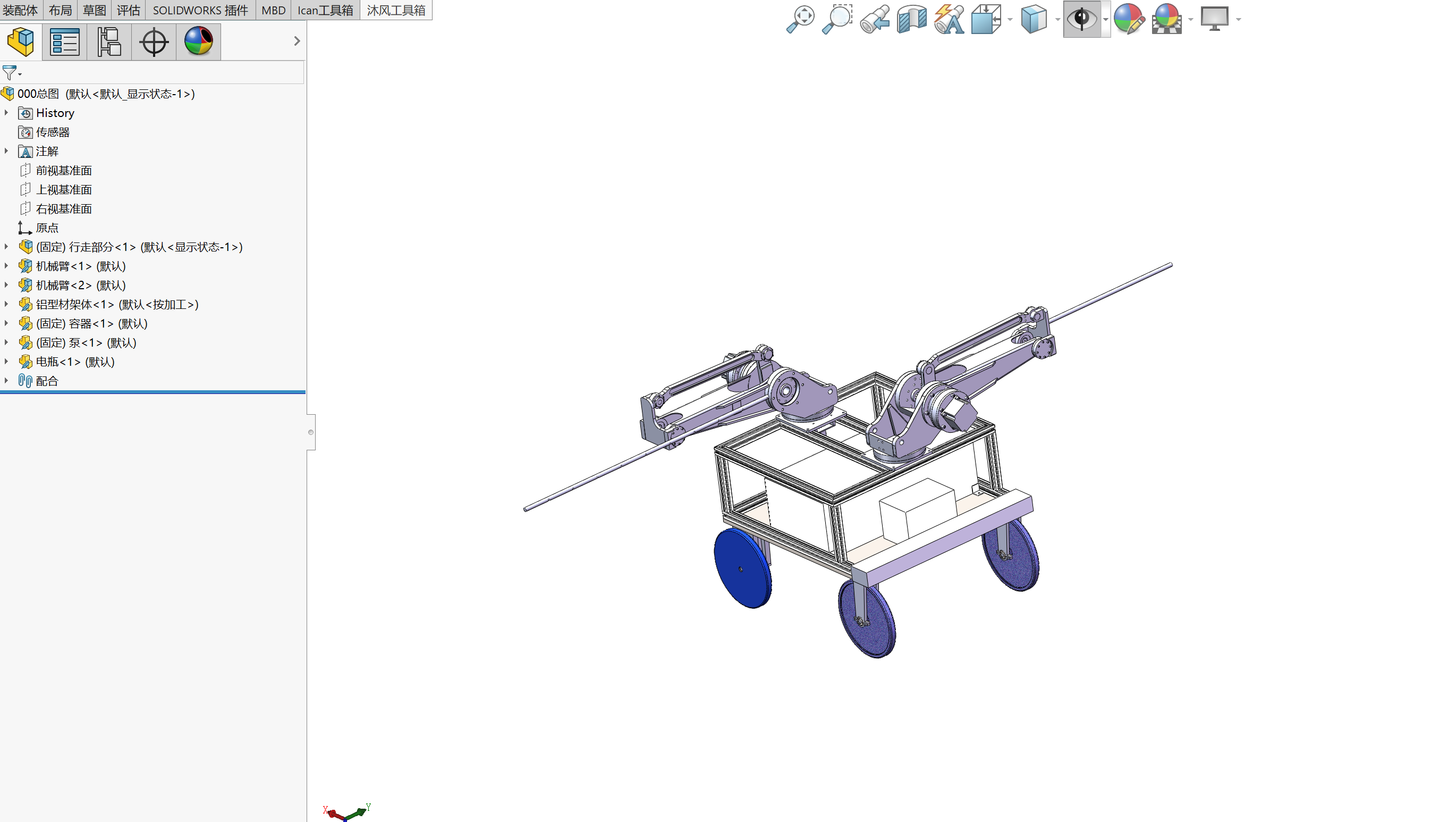This screenshot has height=822, width=1456.
Task: Open the tree filter funnel dropdown
Action: click(12, 73)
